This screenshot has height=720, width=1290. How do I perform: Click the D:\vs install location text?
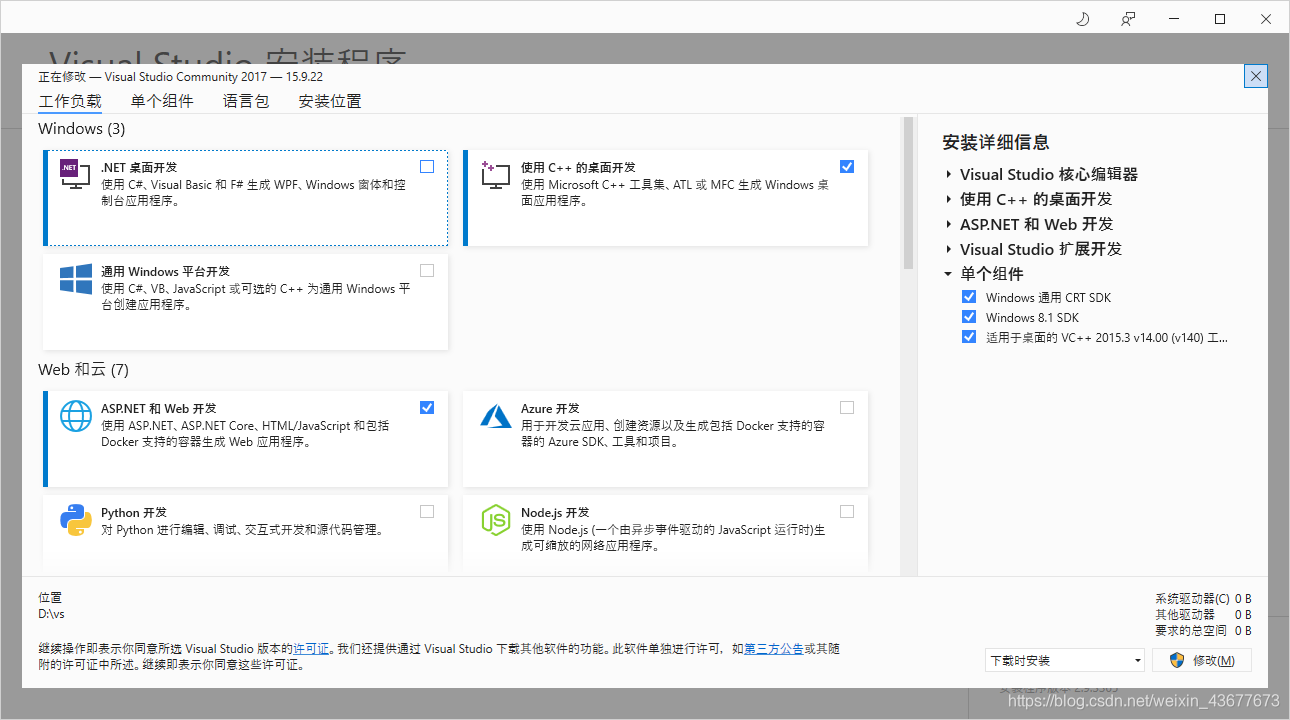[51, 614]
